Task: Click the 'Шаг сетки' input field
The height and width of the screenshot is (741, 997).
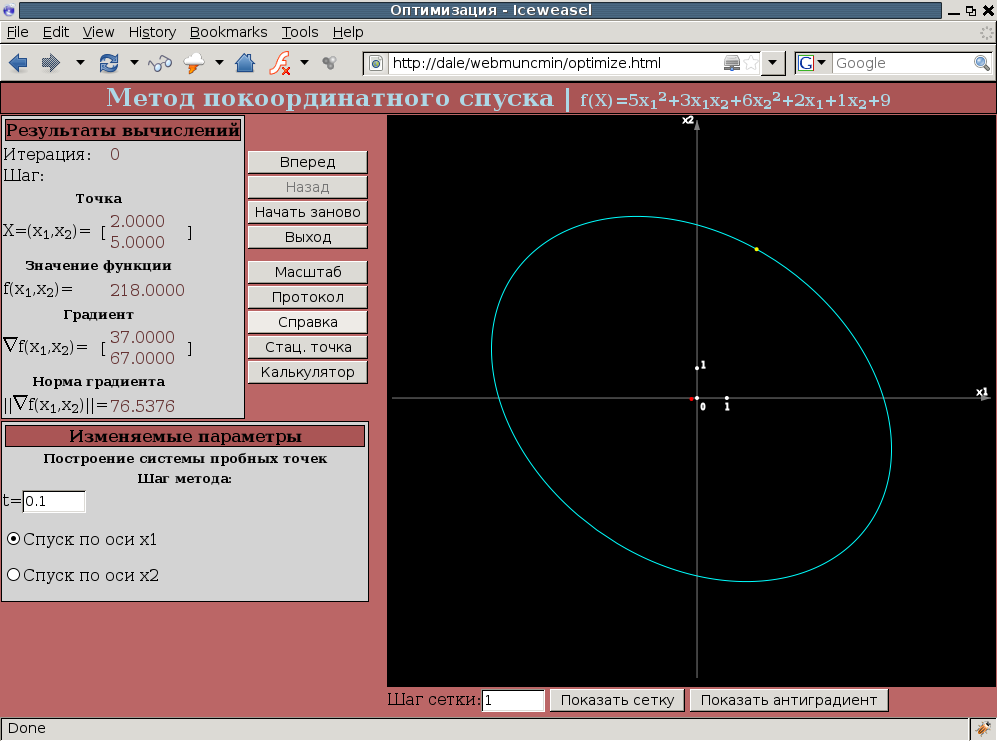Action: (x=513, y=700)
